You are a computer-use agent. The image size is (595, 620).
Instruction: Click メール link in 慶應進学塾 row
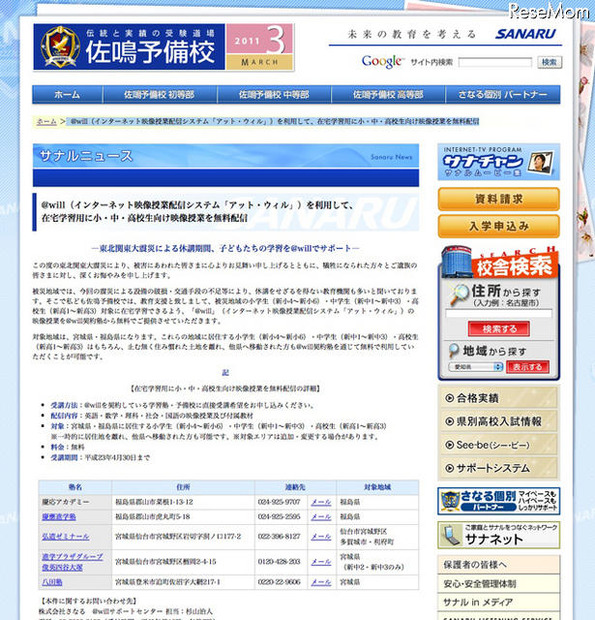coord(321,517)
